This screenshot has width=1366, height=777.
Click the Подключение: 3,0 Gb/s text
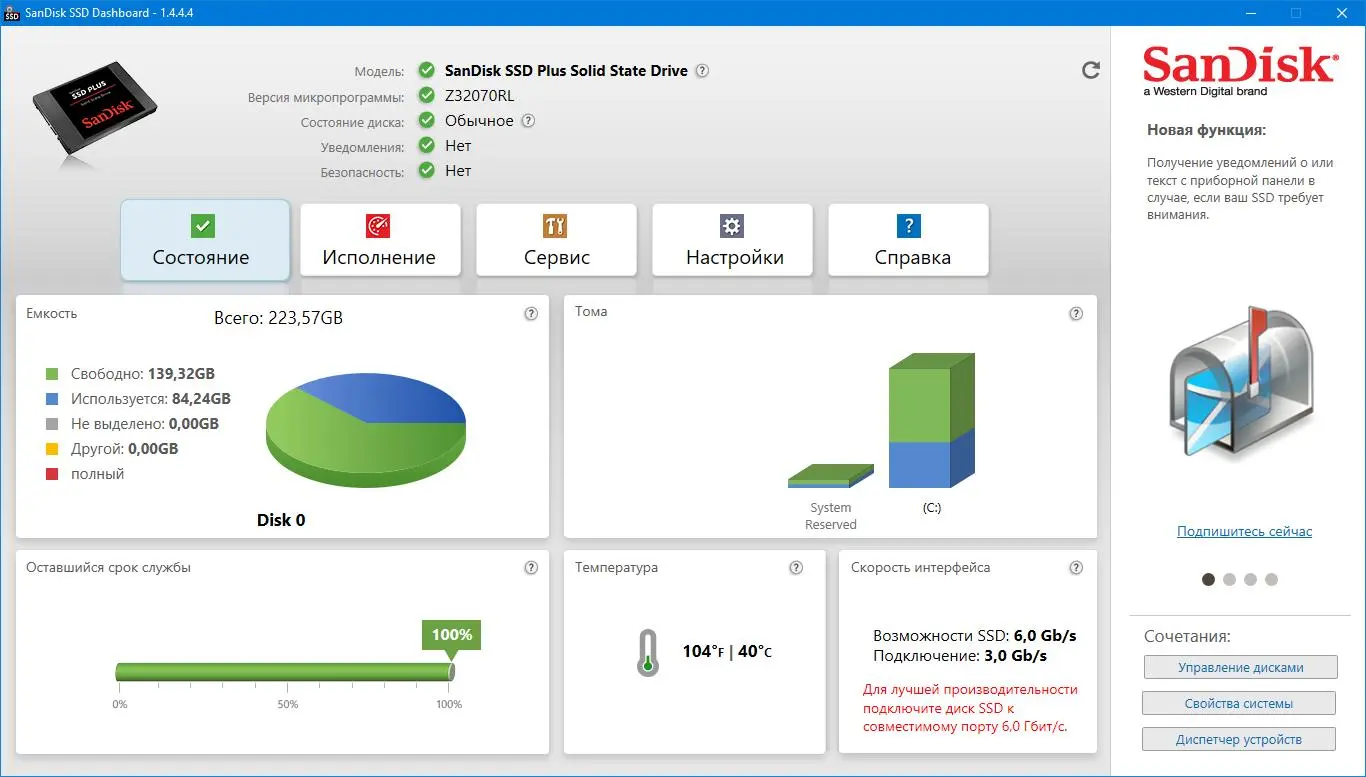[x=960, y=656]
